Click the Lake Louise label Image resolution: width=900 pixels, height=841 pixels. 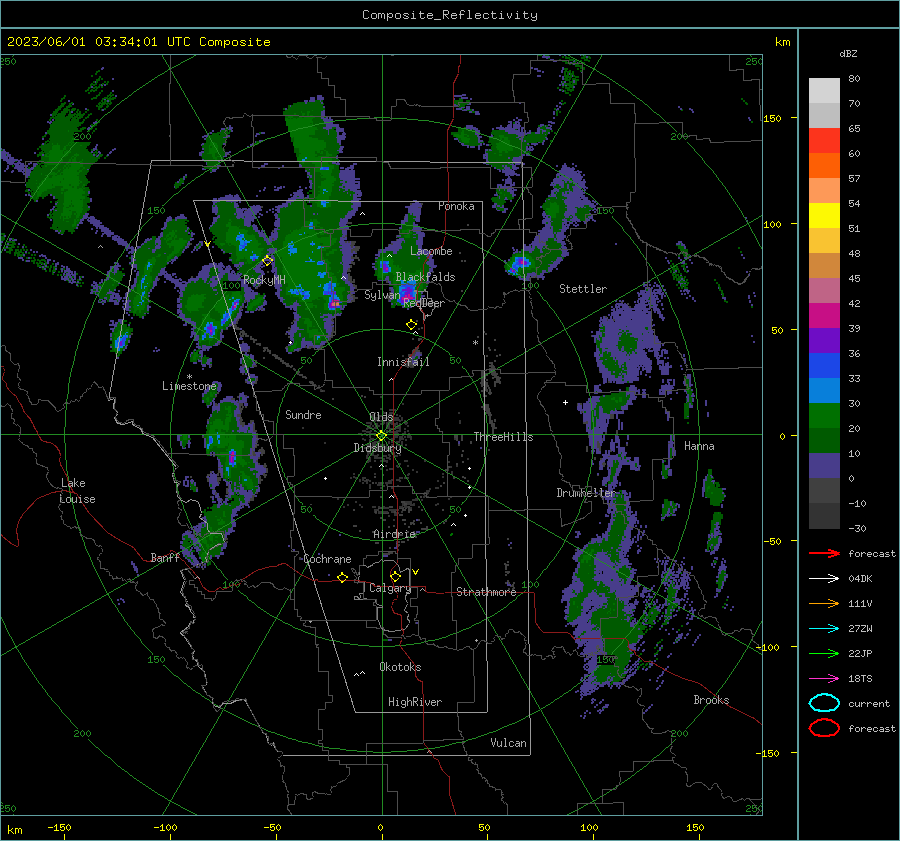tap(77, 491)
